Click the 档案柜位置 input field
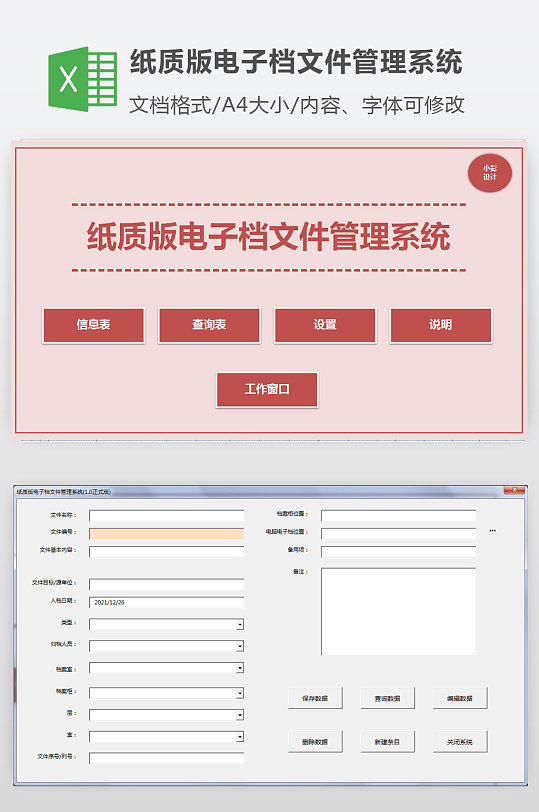 (x=399, y=515)
